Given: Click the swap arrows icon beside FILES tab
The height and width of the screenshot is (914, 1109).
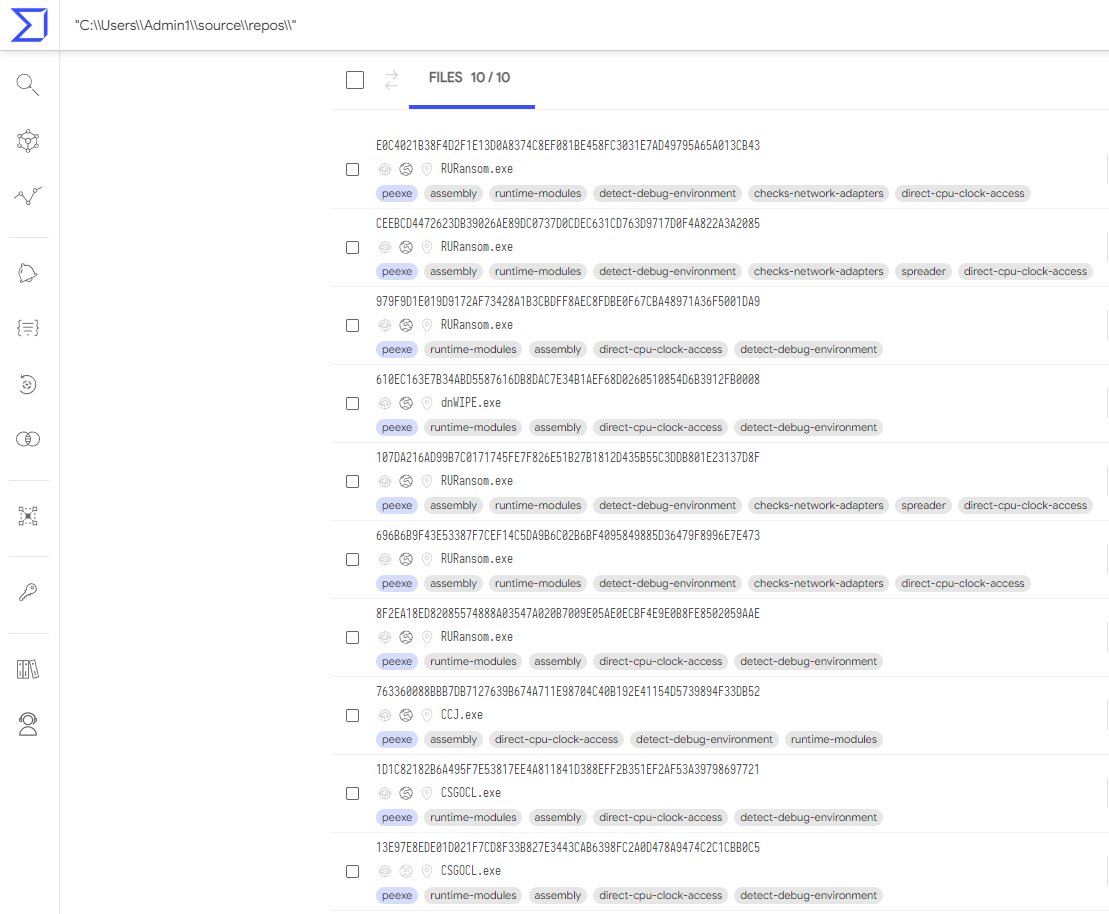Looking at the screenshot, I should click(x=391, y=80).
